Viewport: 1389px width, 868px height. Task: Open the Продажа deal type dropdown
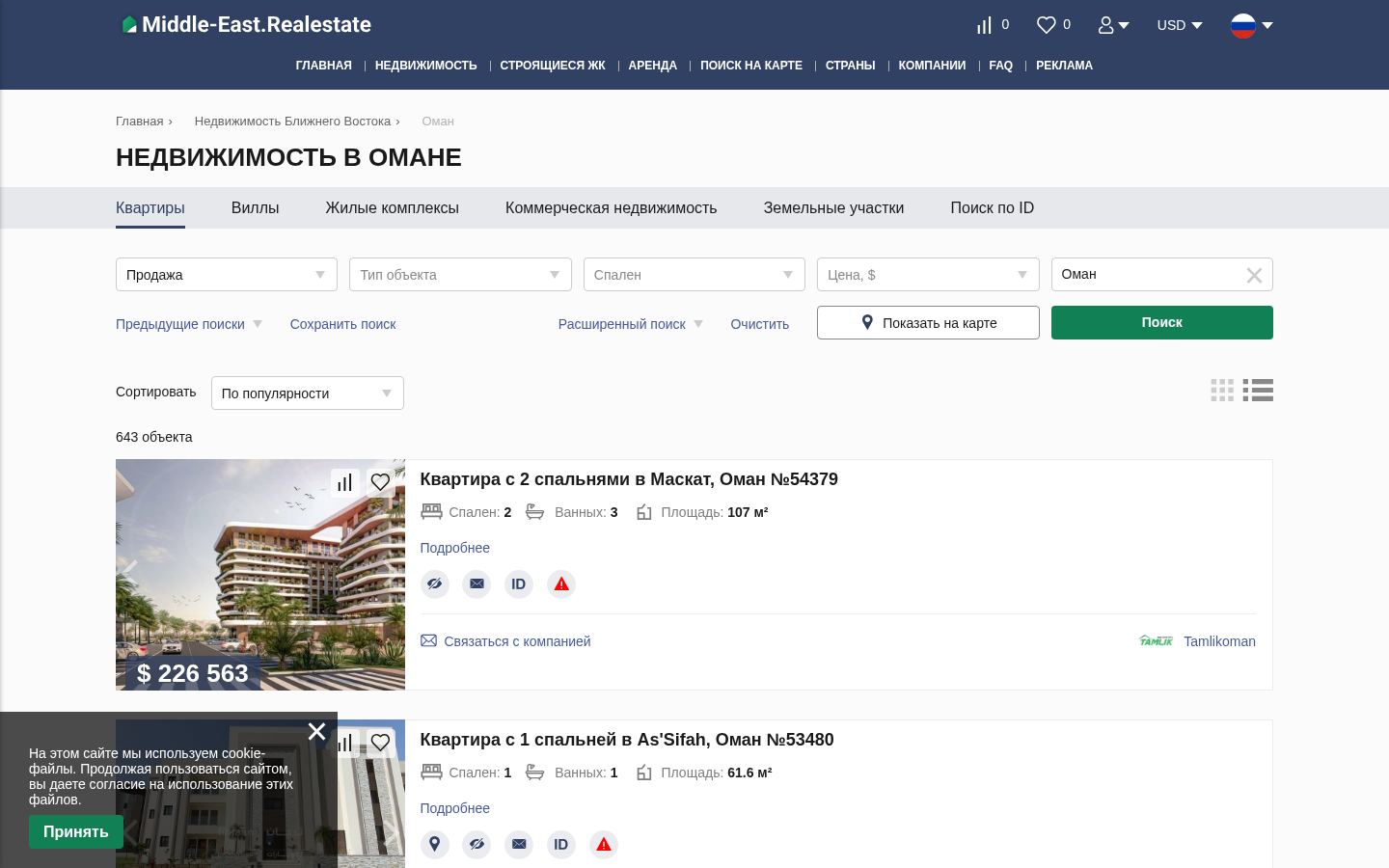tap(227, 275)
